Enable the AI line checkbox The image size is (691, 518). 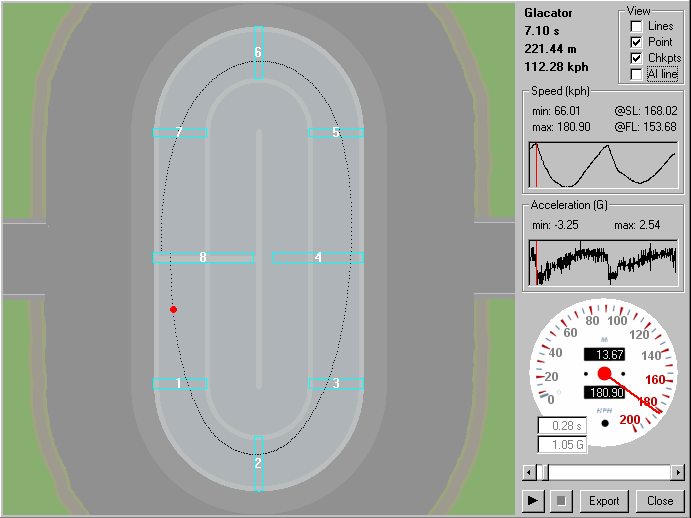tap(636, 74)
